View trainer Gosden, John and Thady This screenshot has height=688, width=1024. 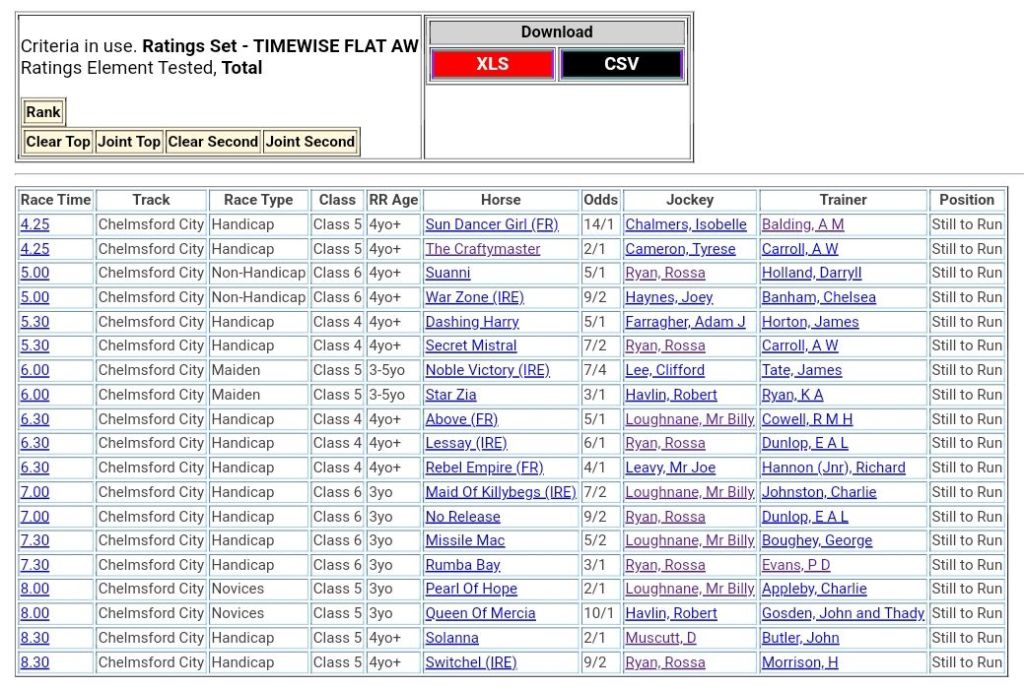pyautogui.click(x=842, y=613)
